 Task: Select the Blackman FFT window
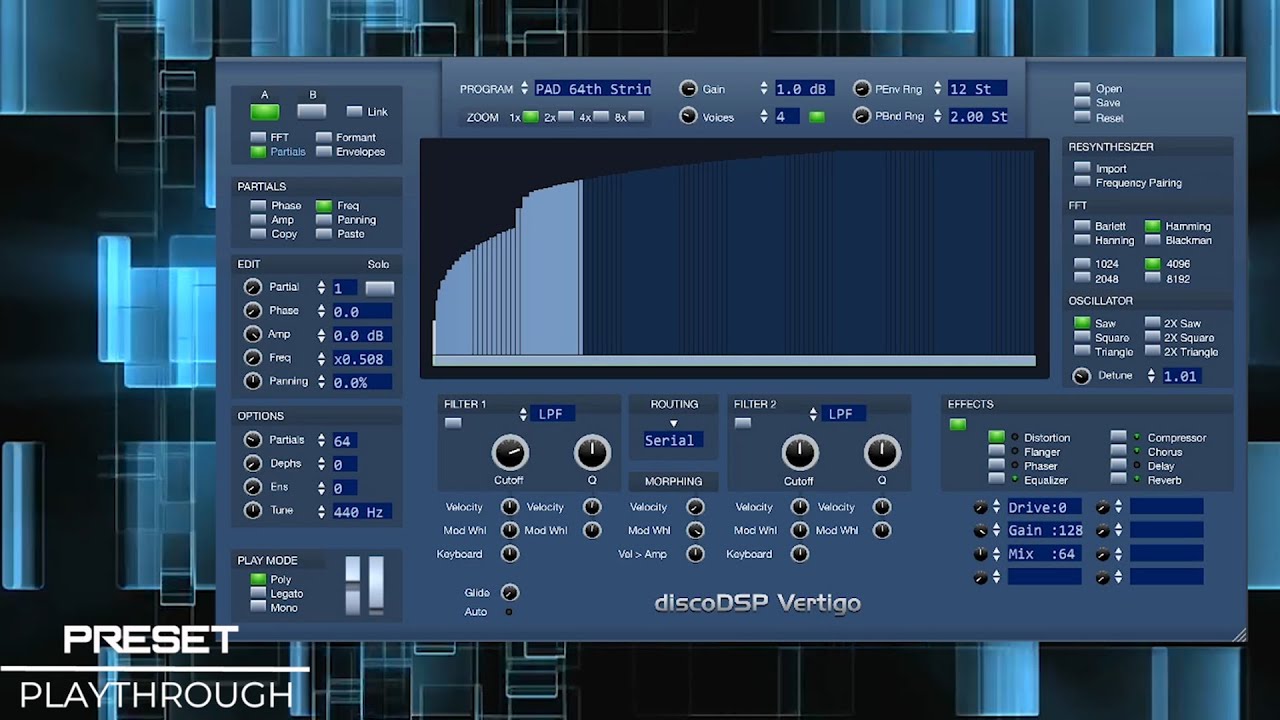coord(1153,241)
